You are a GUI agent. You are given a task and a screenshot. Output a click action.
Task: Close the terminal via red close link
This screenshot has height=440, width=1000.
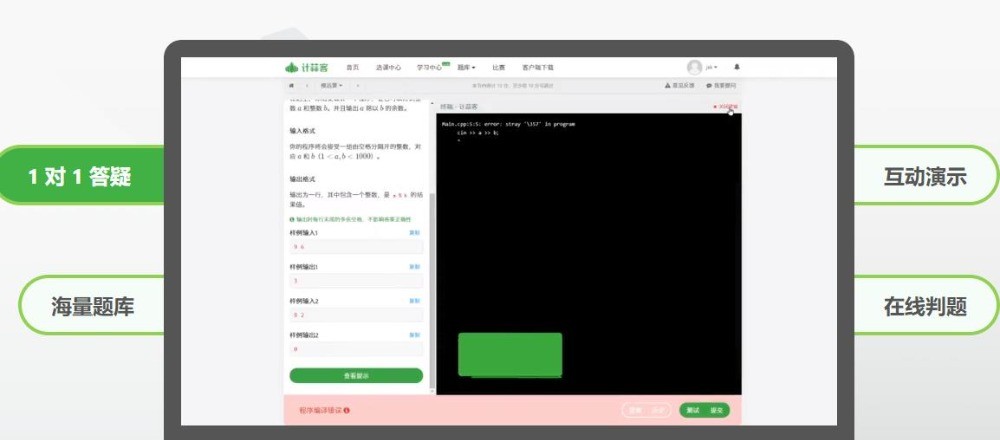pyautogui.click(x=725, y=106)
